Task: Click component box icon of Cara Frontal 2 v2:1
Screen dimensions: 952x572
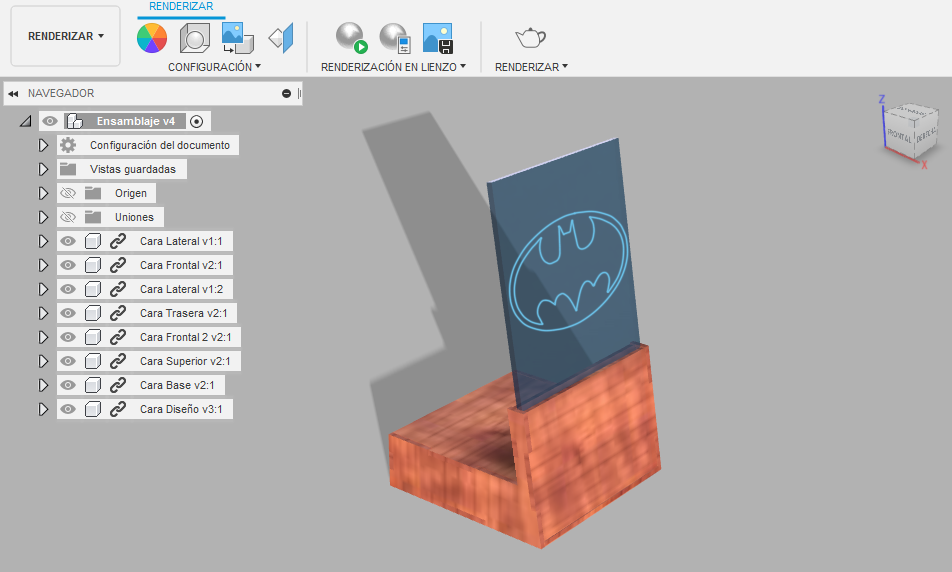Action: click(93, 337)
